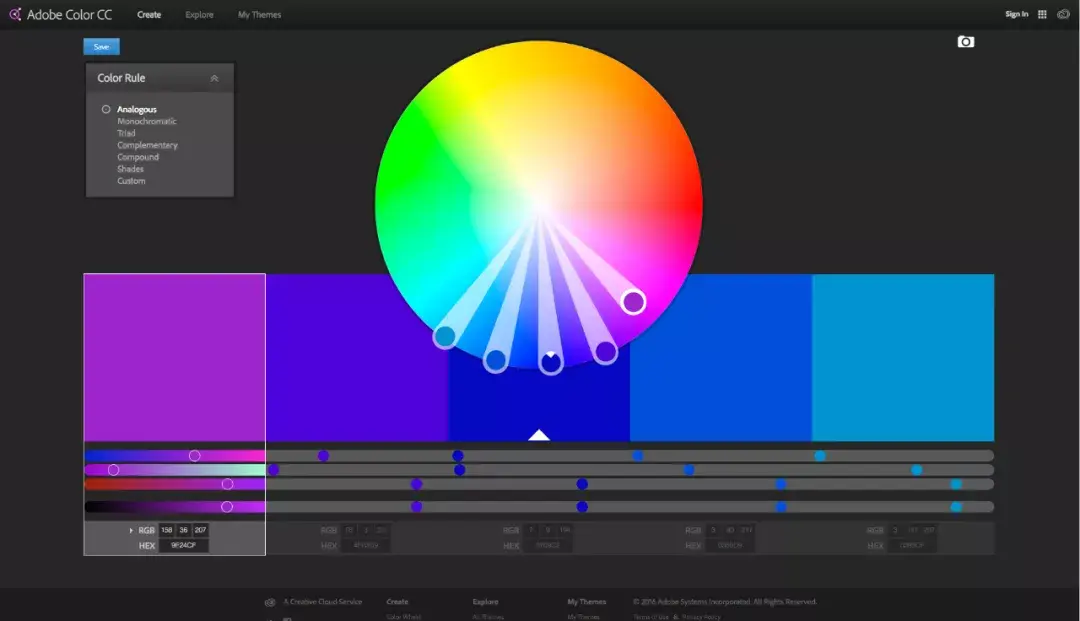Select Monochromatic color rule

point(147,121)
